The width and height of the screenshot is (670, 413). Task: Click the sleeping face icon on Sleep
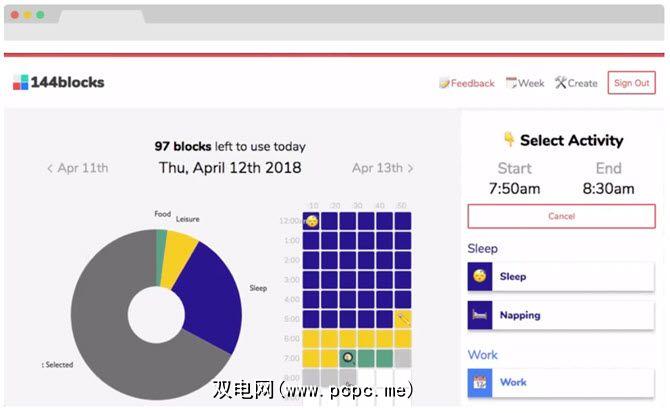480,277
